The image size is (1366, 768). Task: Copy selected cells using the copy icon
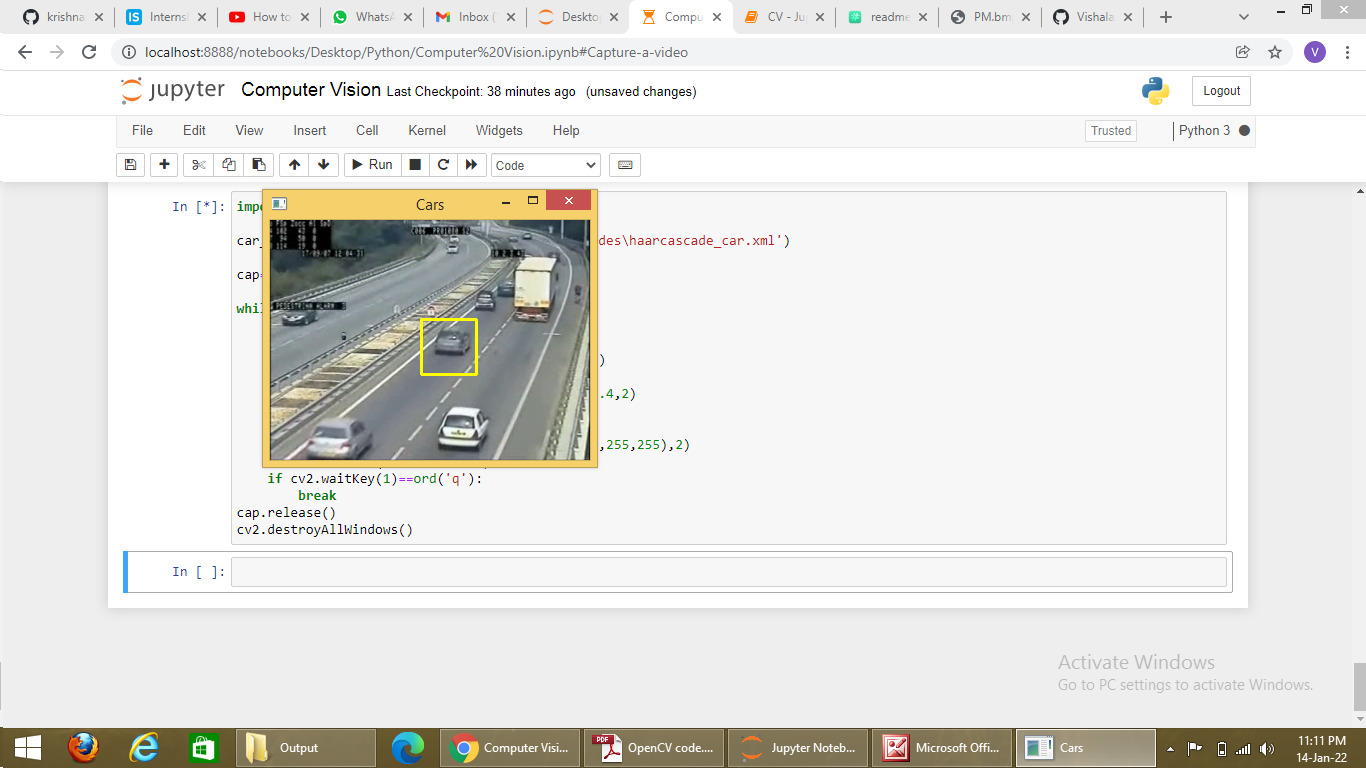[x=228, y=164]
